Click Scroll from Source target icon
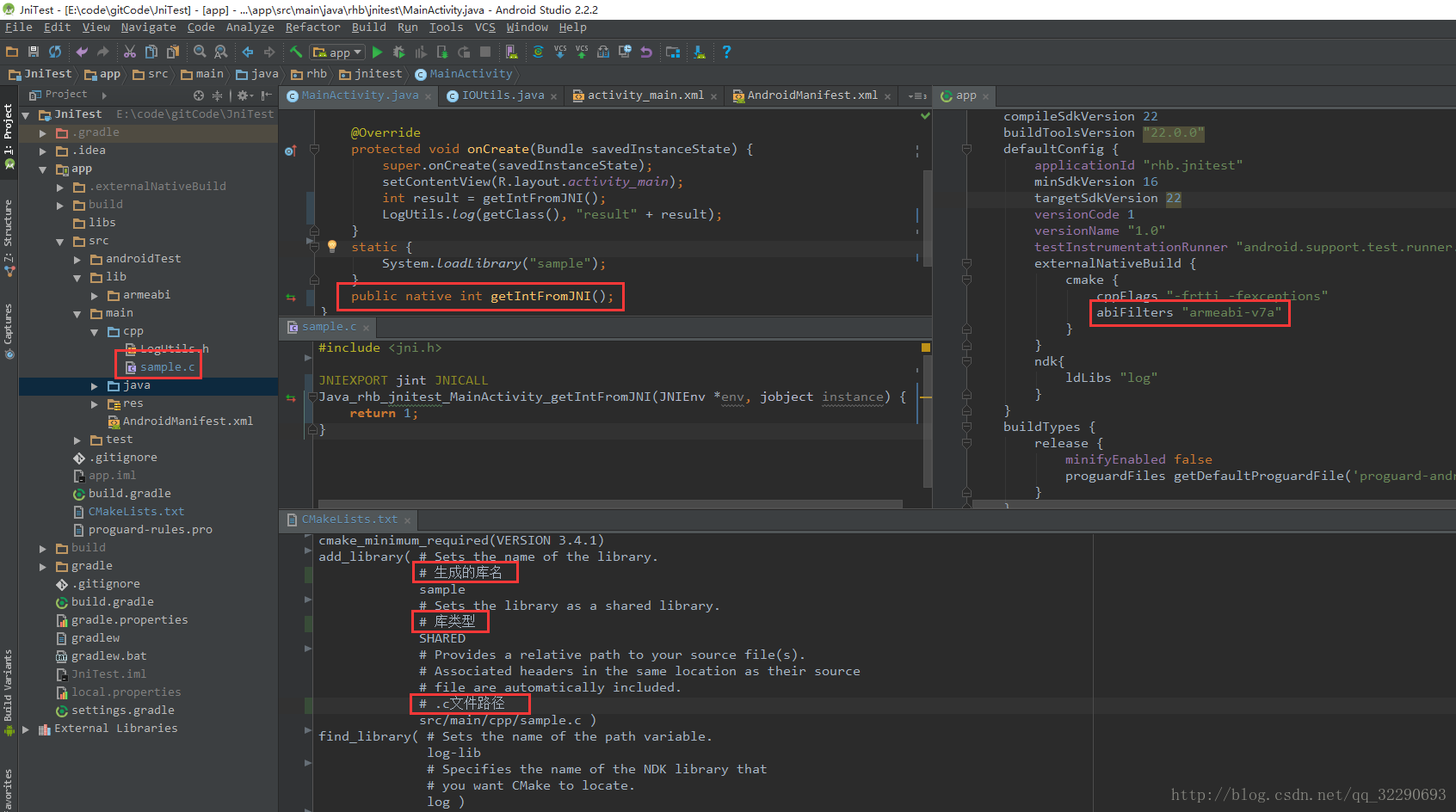This screenshot has width=1456, height=812. point(199,95)
